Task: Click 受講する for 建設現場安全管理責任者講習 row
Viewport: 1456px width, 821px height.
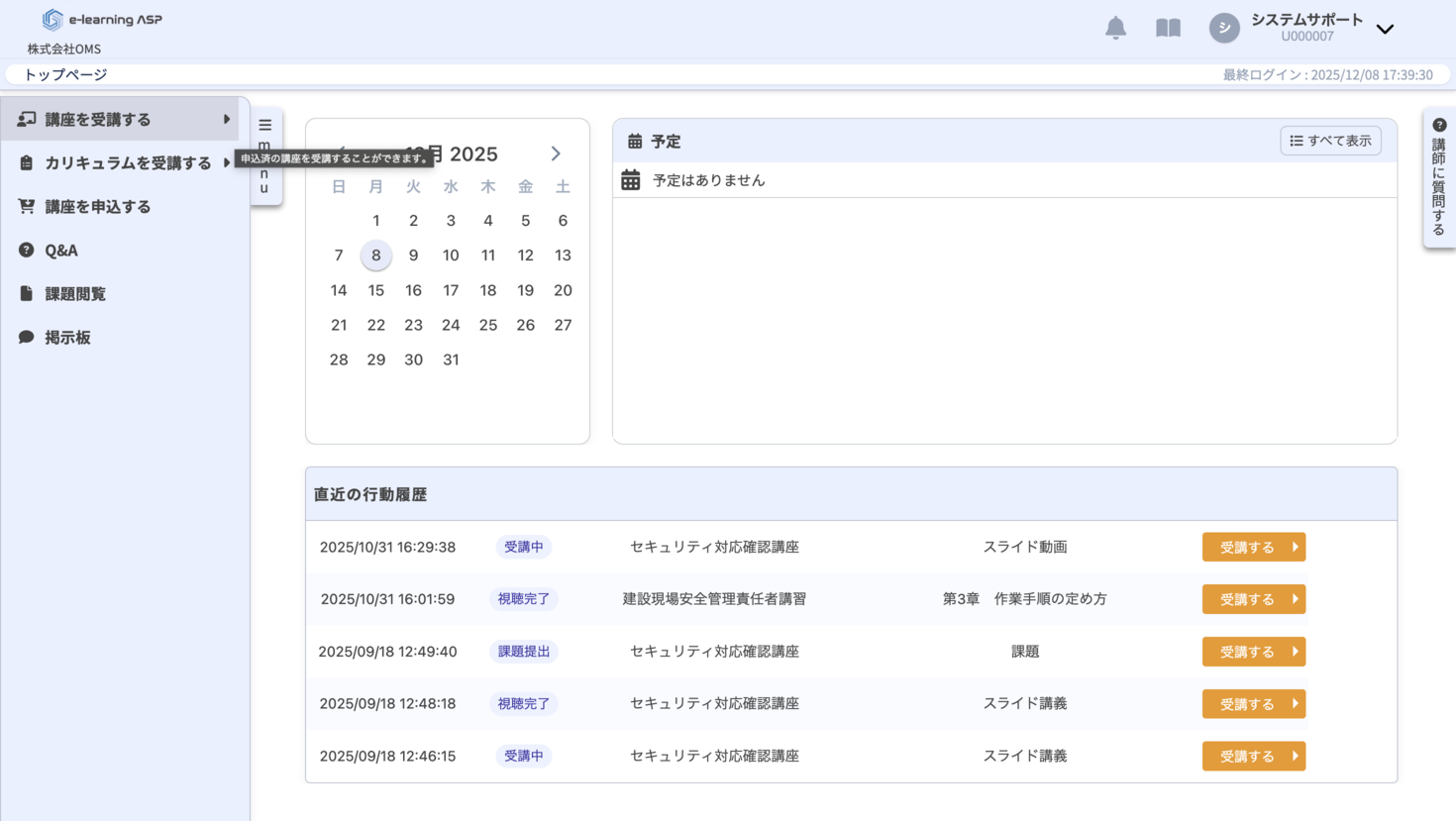Action: click(x=1253, y=599)
